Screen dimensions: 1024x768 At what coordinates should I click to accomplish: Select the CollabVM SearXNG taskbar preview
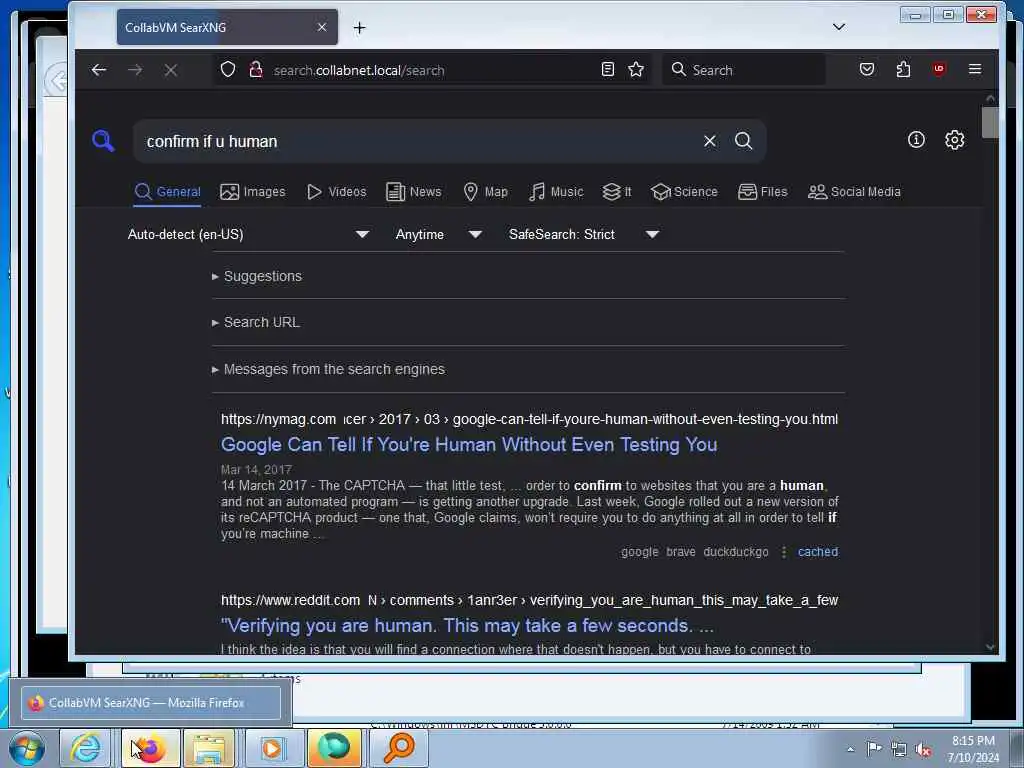pos(151,703)
